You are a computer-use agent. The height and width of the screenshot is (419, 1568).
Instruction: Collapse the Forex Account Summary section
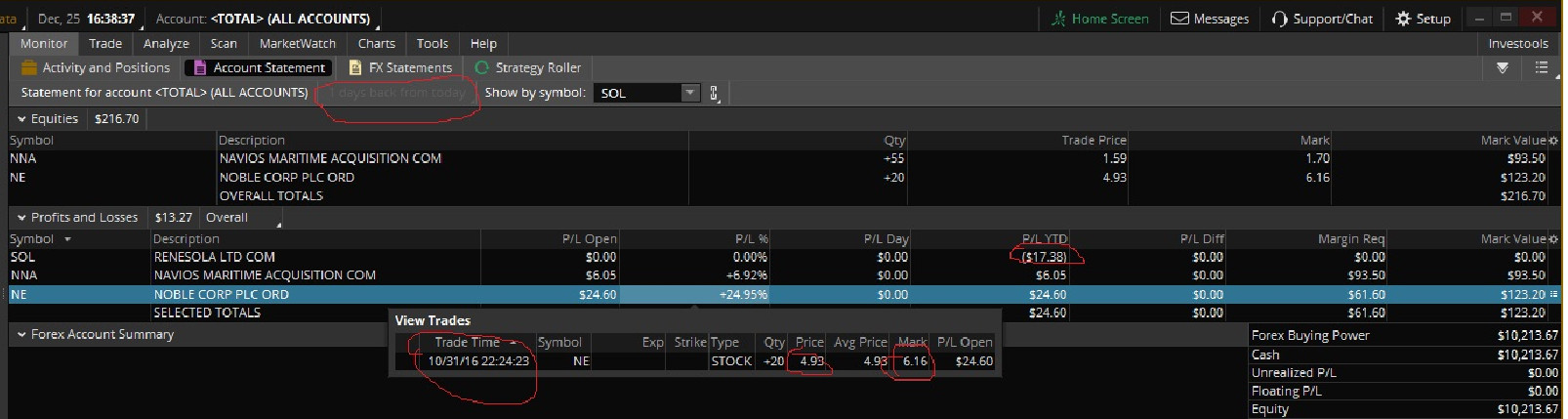[21, 334]
